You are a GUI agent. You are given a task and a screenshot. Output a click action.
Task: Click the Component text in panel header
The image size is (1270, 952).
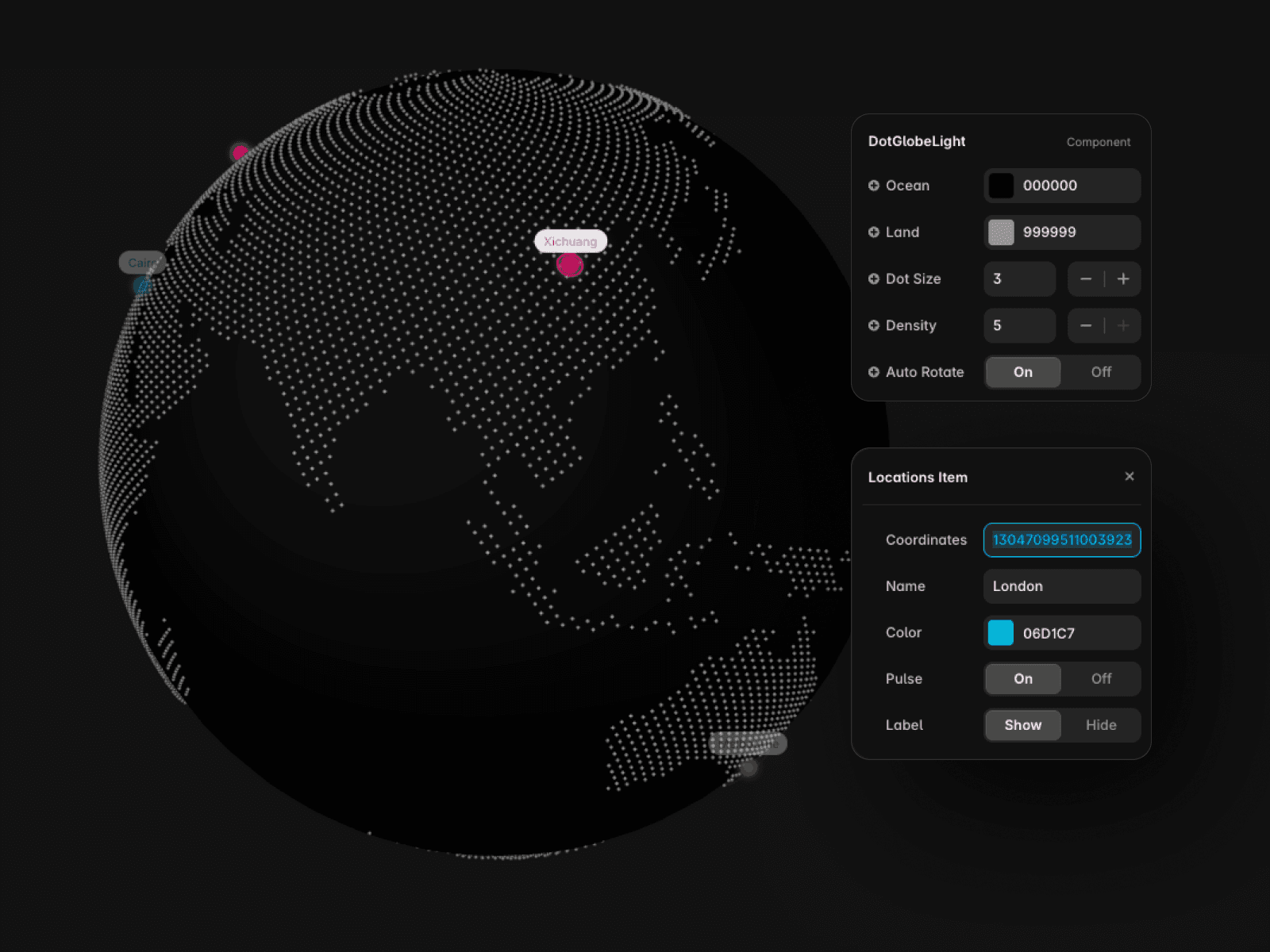coord(1099,142)
